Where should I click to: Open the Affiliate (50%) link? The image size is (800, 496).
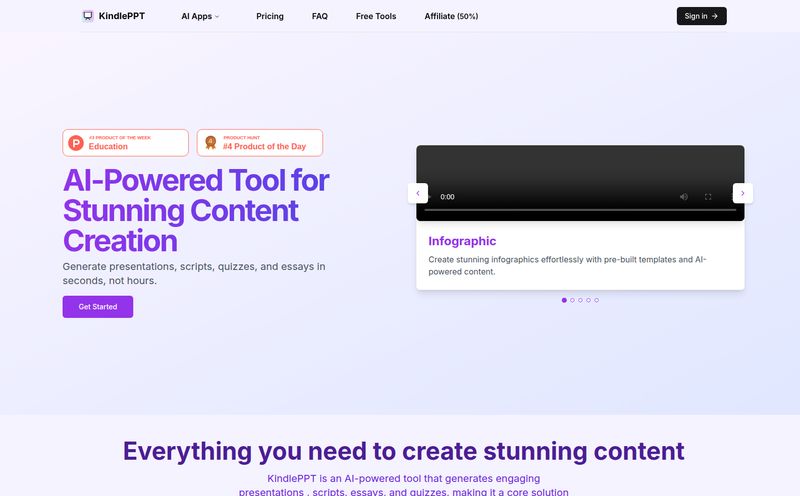pos(451,16)
